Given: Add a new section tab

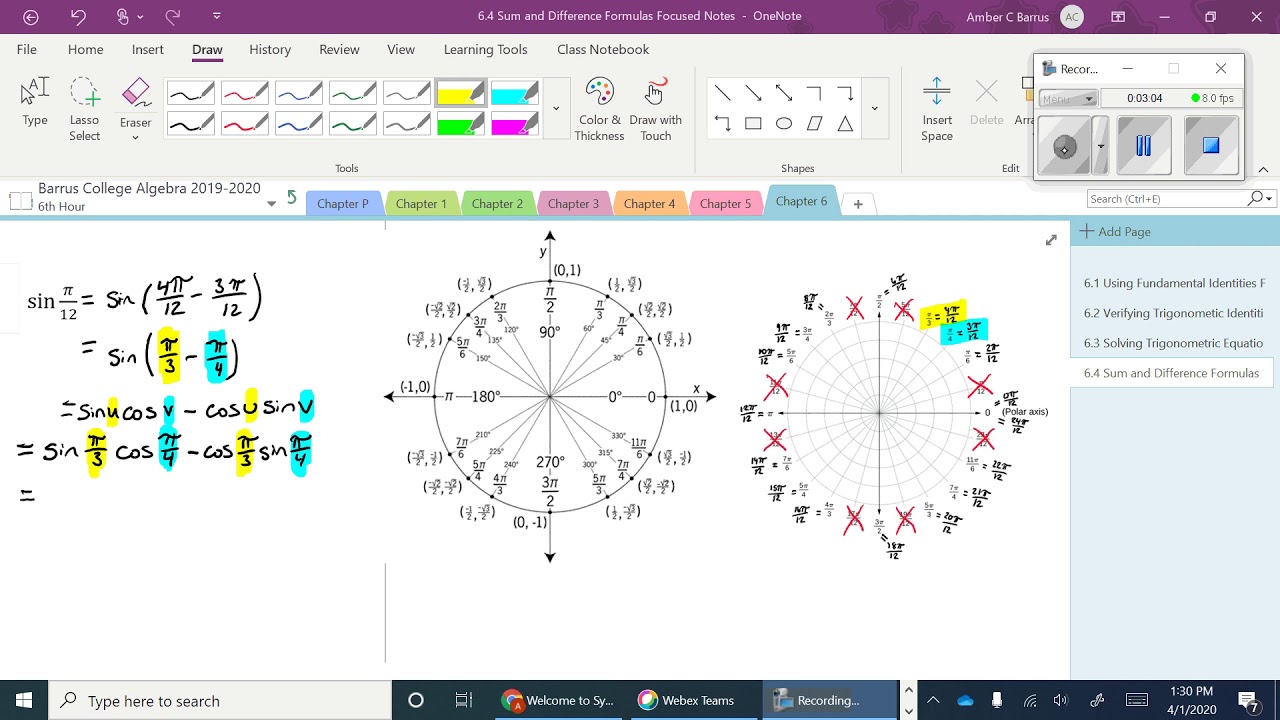Looking at the screenshot, I should tap(858, 203).
